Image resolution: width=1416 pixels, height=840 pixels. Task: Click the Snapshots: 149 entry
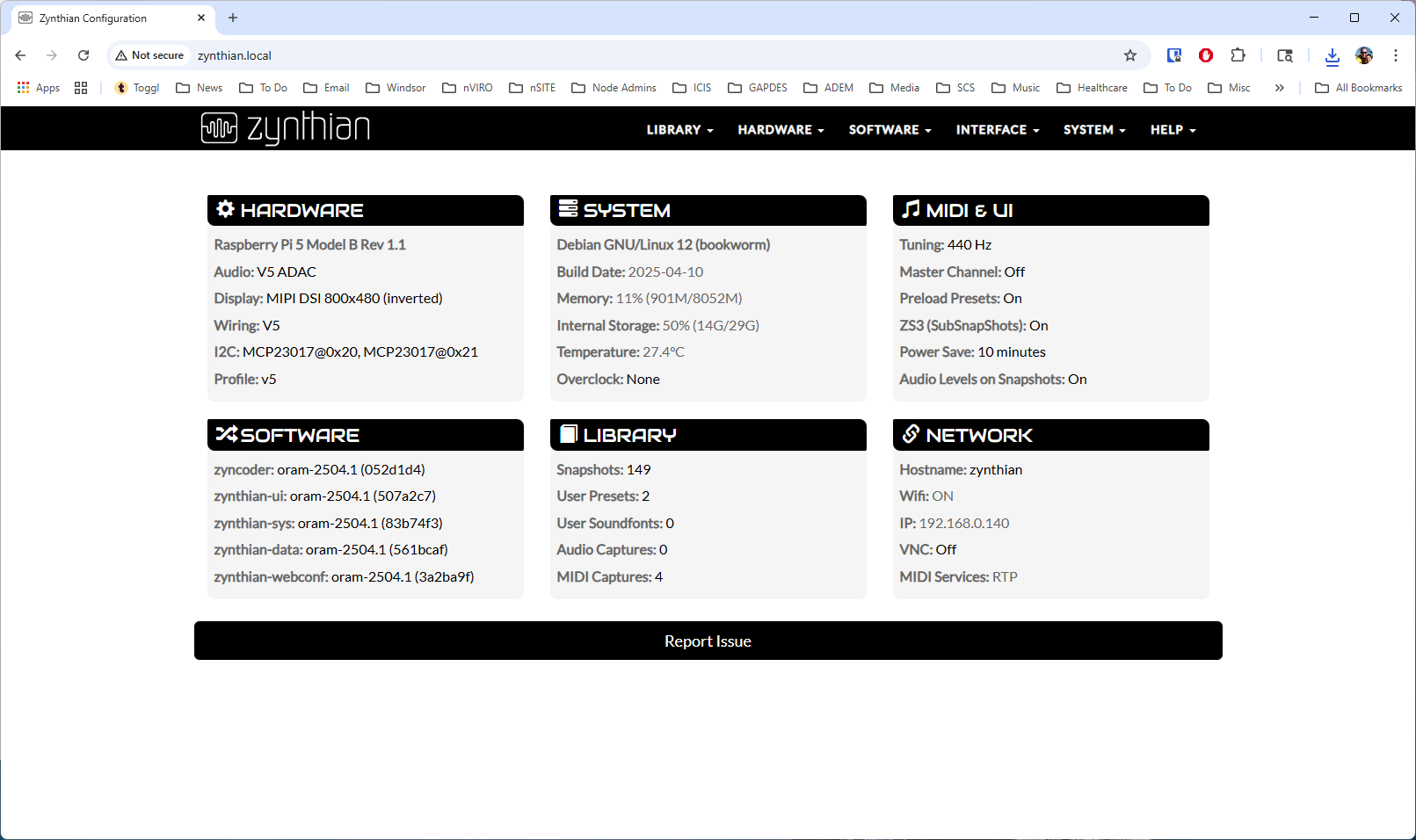[x=604, y=469]
